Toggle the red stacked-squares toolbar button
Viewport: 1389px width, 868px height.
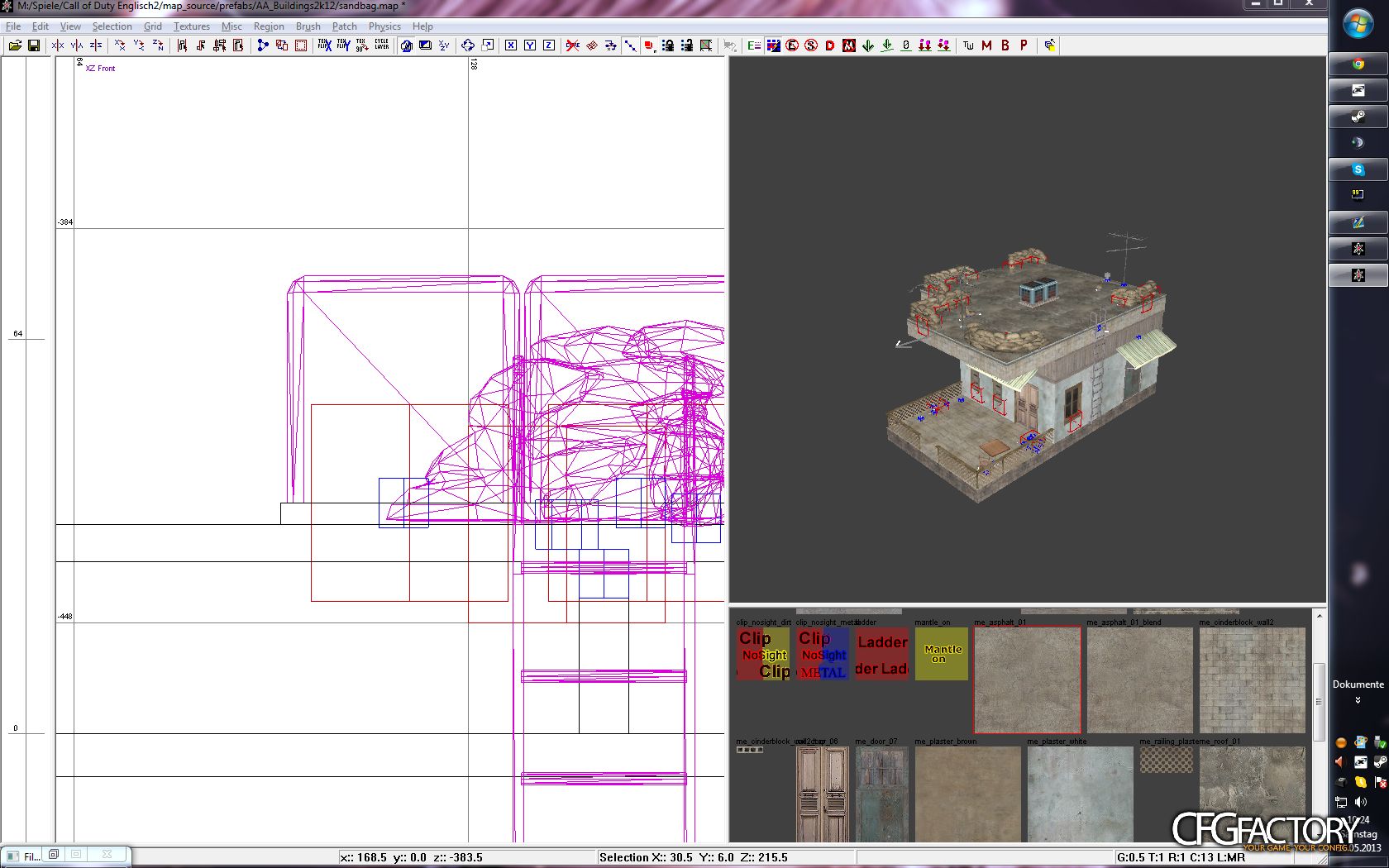649,45
